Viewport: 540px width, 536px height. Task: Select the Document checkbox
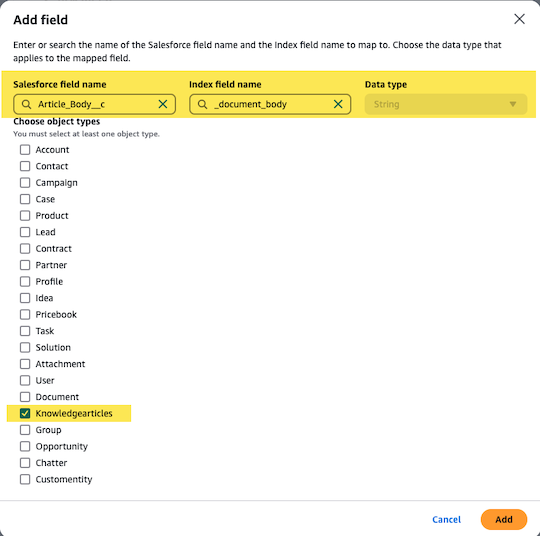(x=25, y=397)
